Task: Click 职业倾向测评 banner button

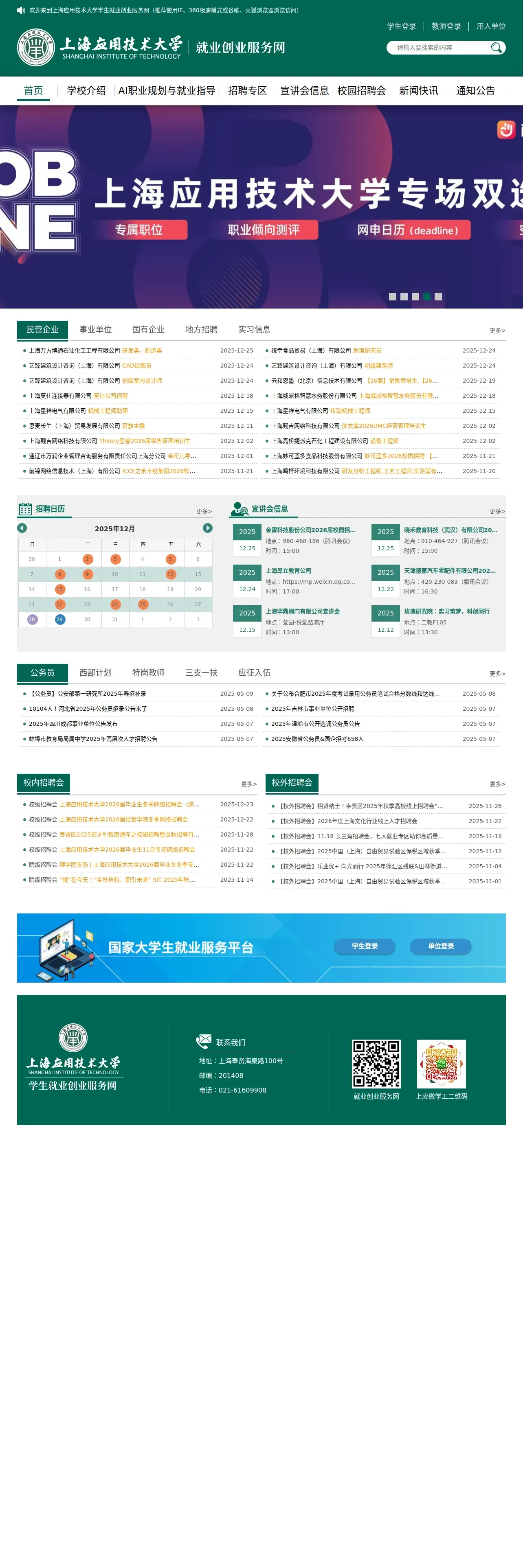Action: pos(264,230)
